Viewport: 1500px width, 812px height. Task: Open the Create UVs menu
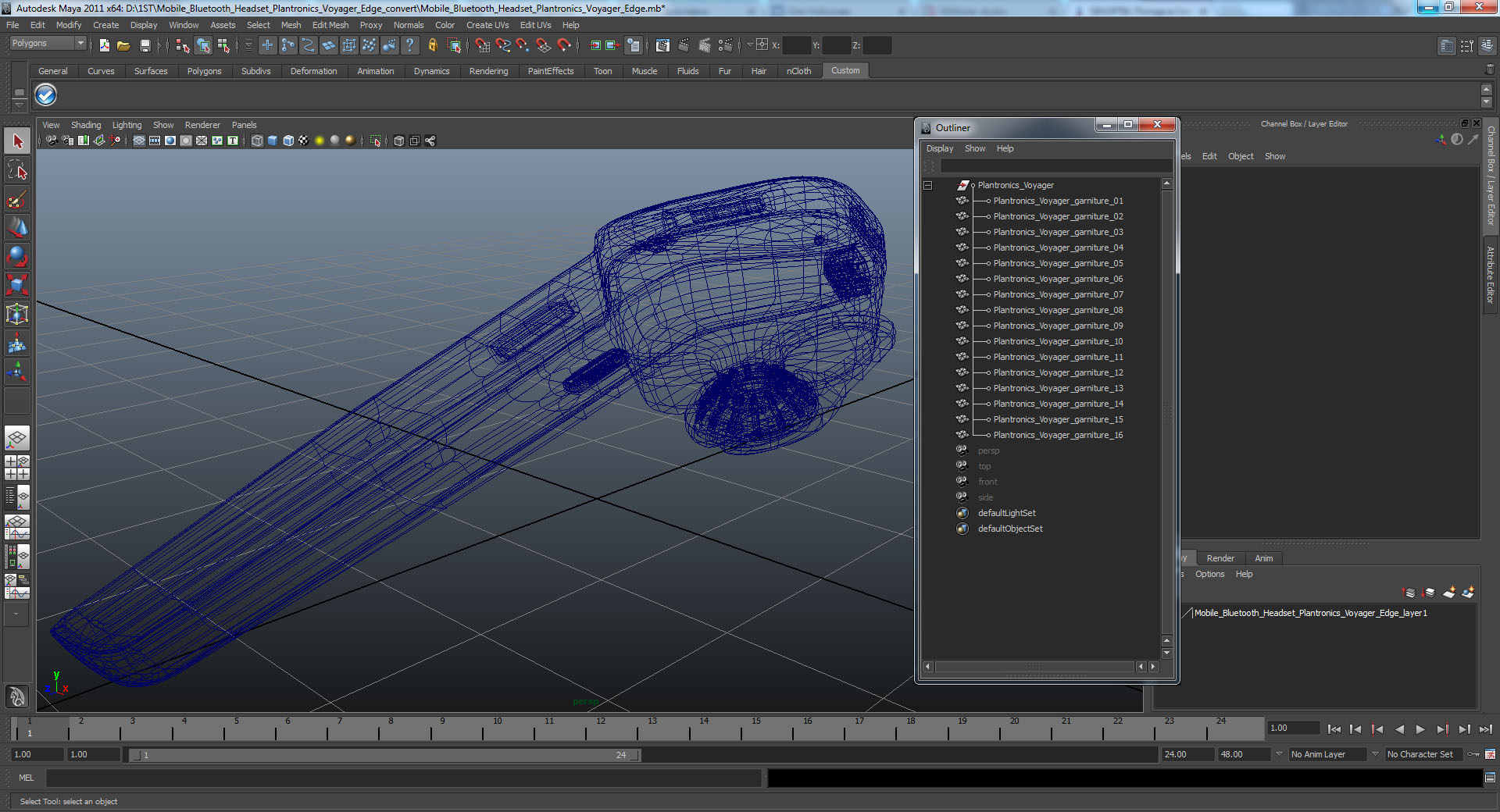(x=487, y=25)
